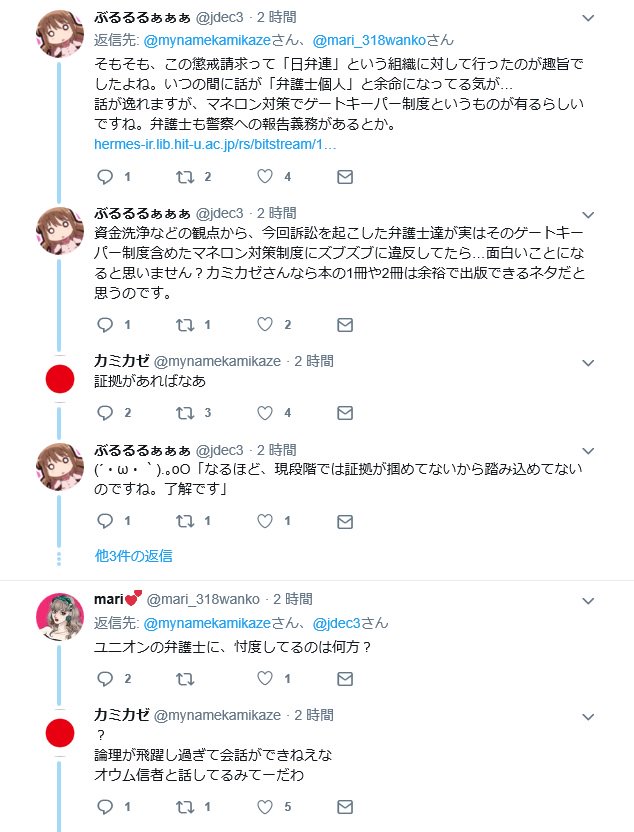Screen dimensions: 634x832
Task: Send the 資金洗浄 tweet via direct message
Action: point(345,325)
